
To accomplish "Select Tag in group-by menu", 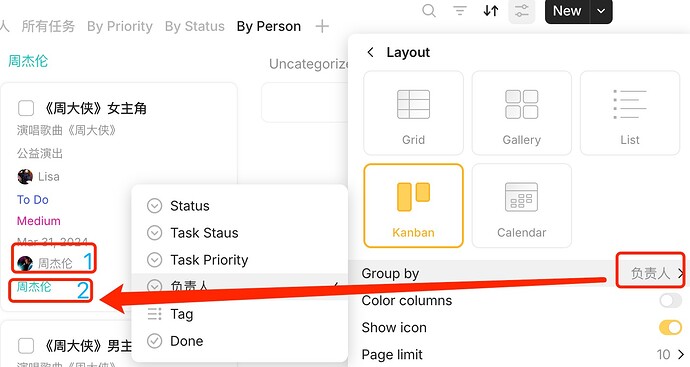I will (239, 314).
